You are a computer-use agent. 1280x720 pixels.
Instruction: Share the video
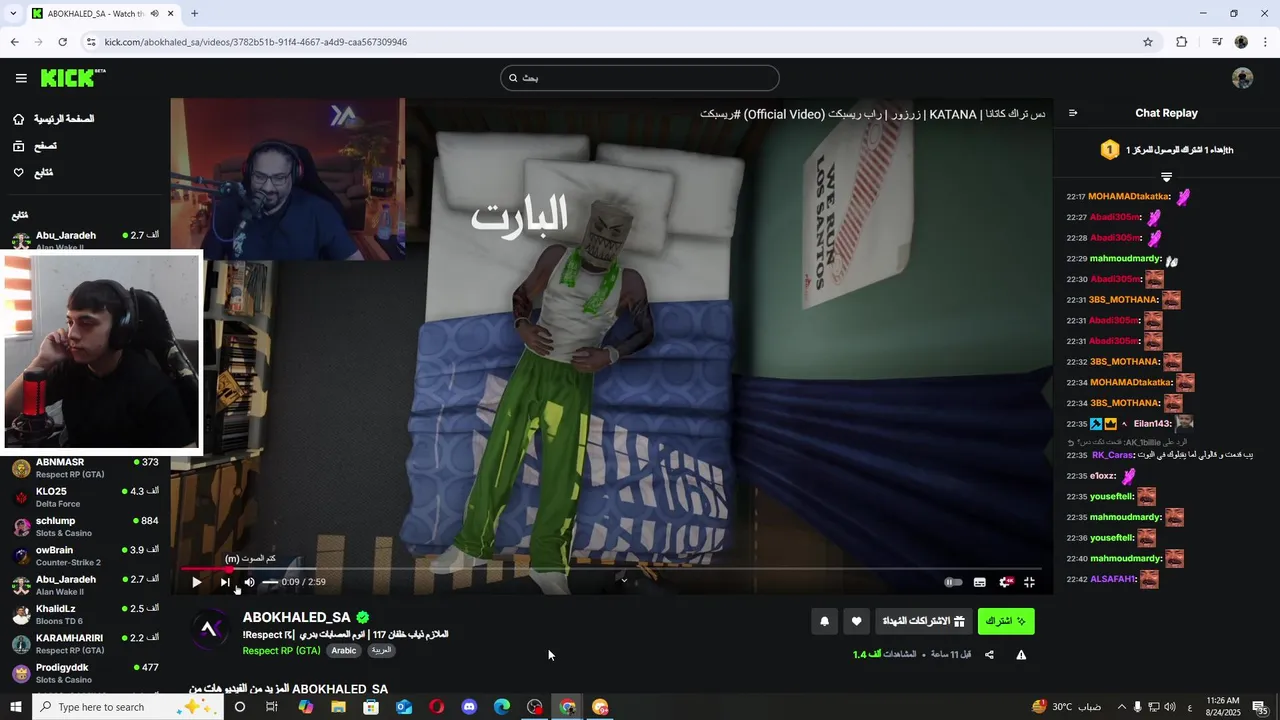click(x=989, y=655)
